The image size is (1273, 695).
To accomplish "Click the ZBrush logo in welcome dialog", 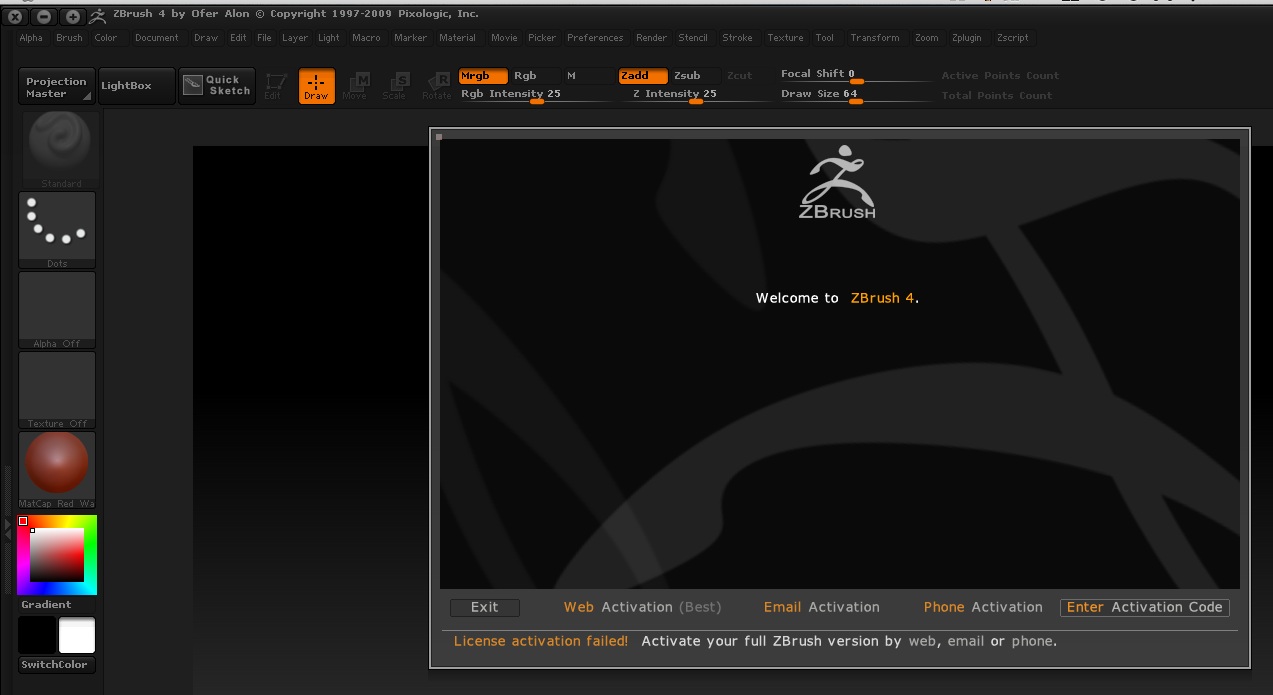I will pyautogui.click(x=838, y=183).
